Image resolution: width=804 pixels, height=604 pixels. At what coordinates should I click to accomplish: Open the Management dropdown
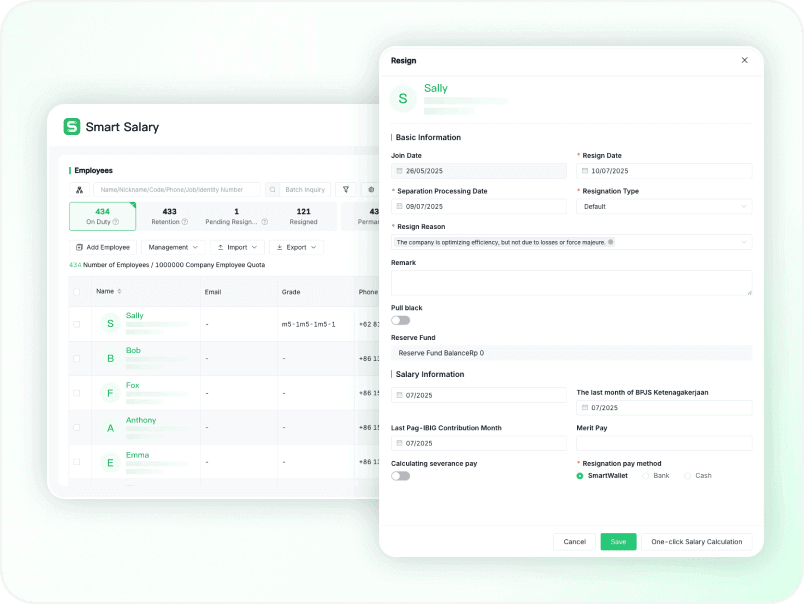pyautogui.click(x=173, y=247)
